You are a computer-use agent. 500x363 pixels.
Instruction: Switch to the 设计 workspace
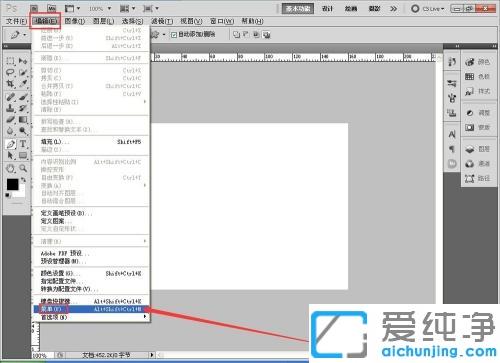coord(327,9)
